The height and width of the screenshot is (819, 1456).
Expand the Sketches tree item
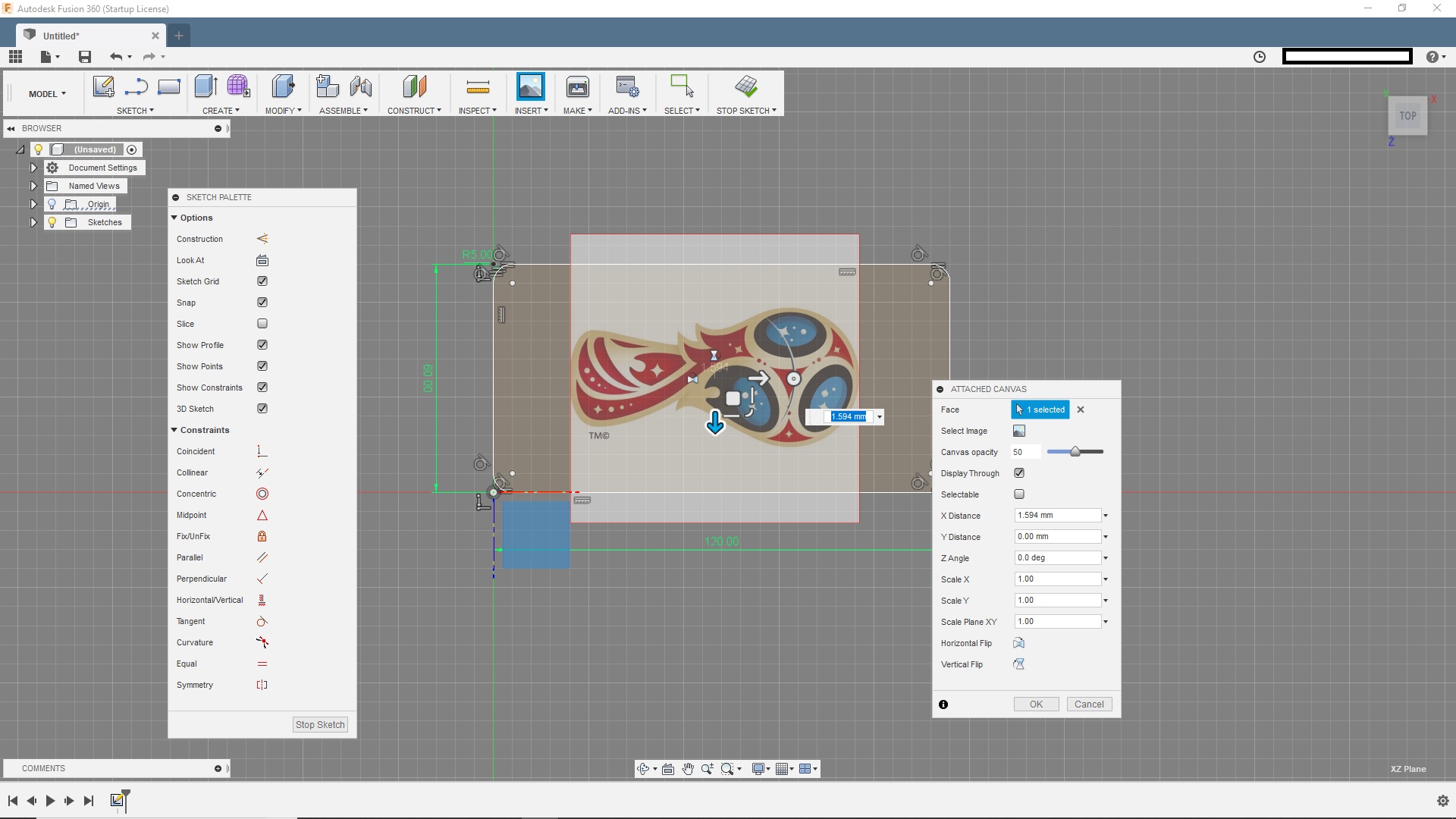(x=34, y=222)
